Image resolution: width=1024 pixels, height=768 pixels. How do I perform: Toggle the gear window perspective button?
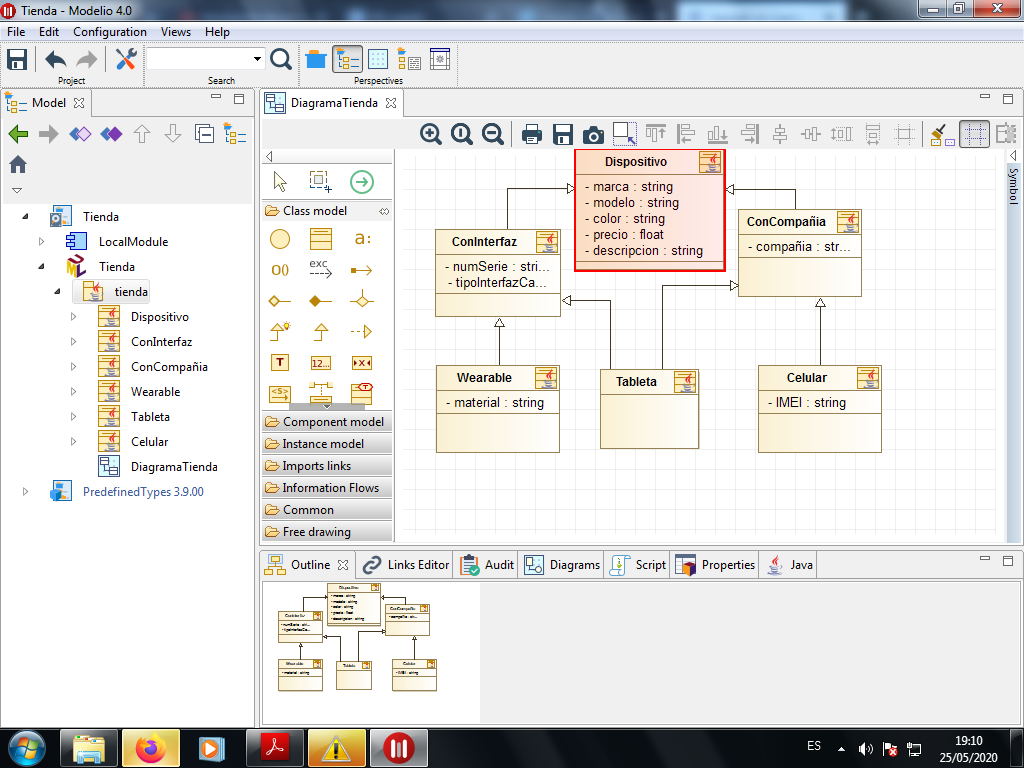point(440,59)
